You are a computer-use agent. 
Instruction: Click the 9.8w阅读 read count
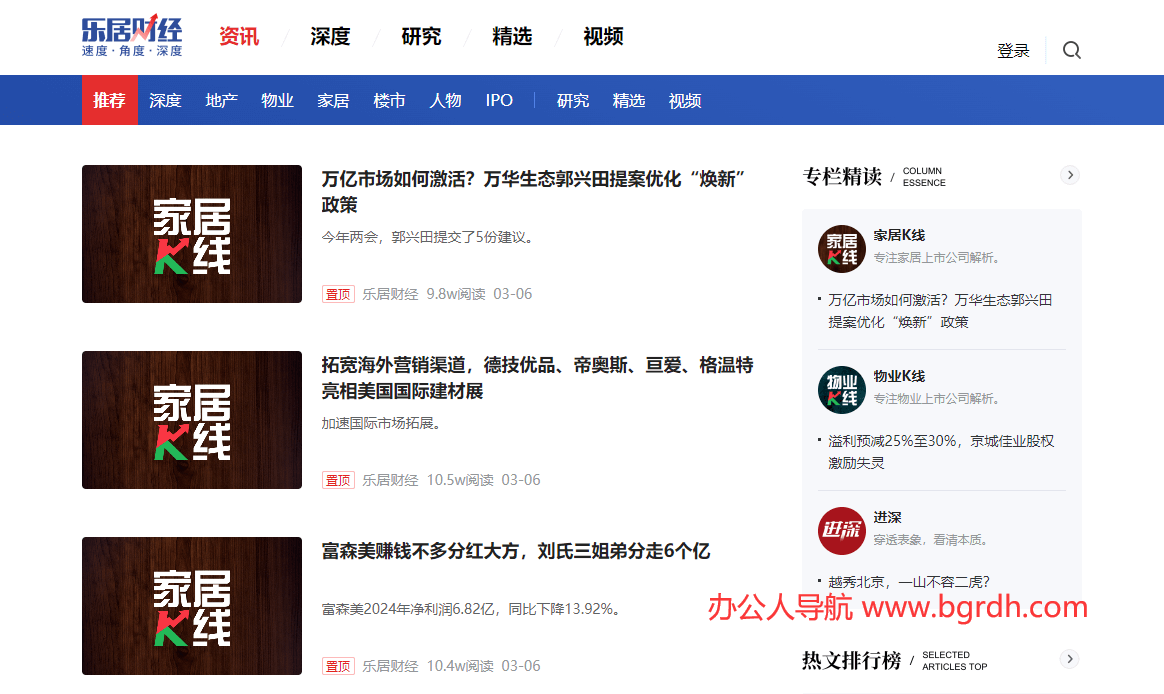(x=456, y=294)
